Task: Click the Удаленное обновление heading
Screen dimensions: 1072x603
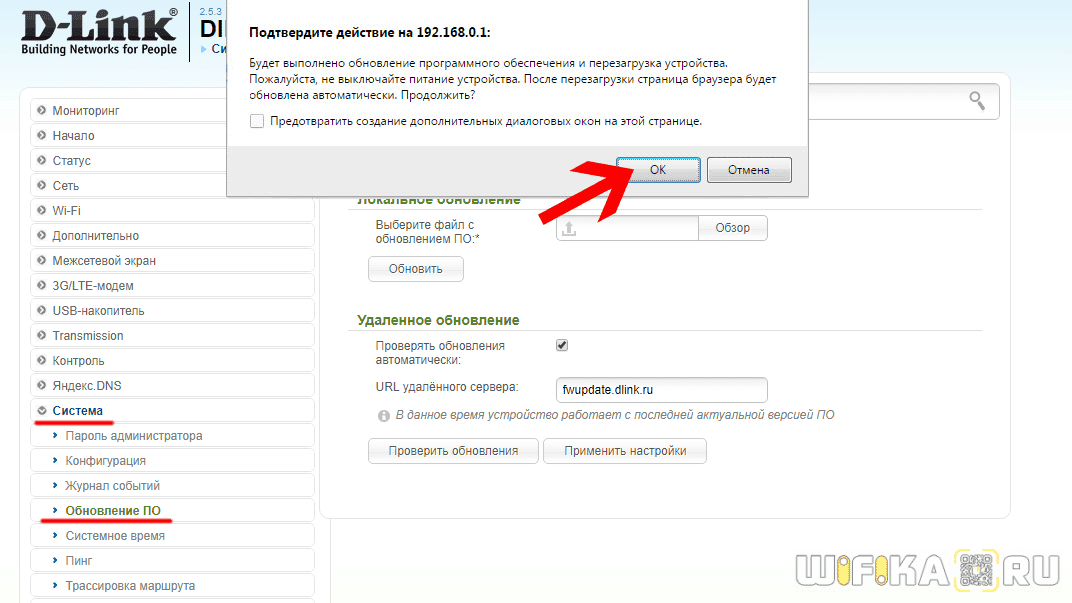Action: pyautogui.click(x=438, y=320)
